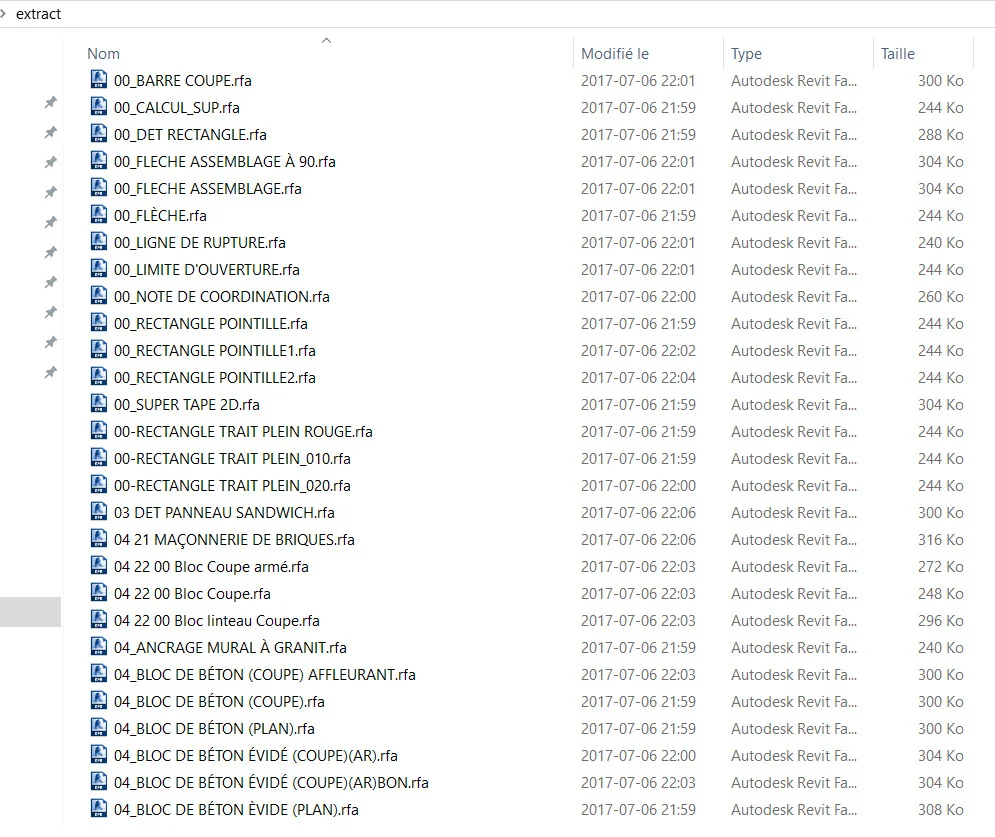995x837 pixels.
Task: Click icon of 04 21 MAÇONNERIE DE BRIQUES.rfa
Action: pyautogui.click(x=99, y=538)
